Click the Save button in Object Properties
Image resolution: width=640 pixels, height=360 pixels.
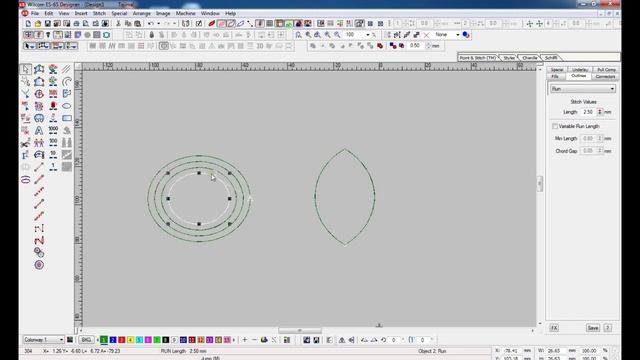(x=593, y=328)
